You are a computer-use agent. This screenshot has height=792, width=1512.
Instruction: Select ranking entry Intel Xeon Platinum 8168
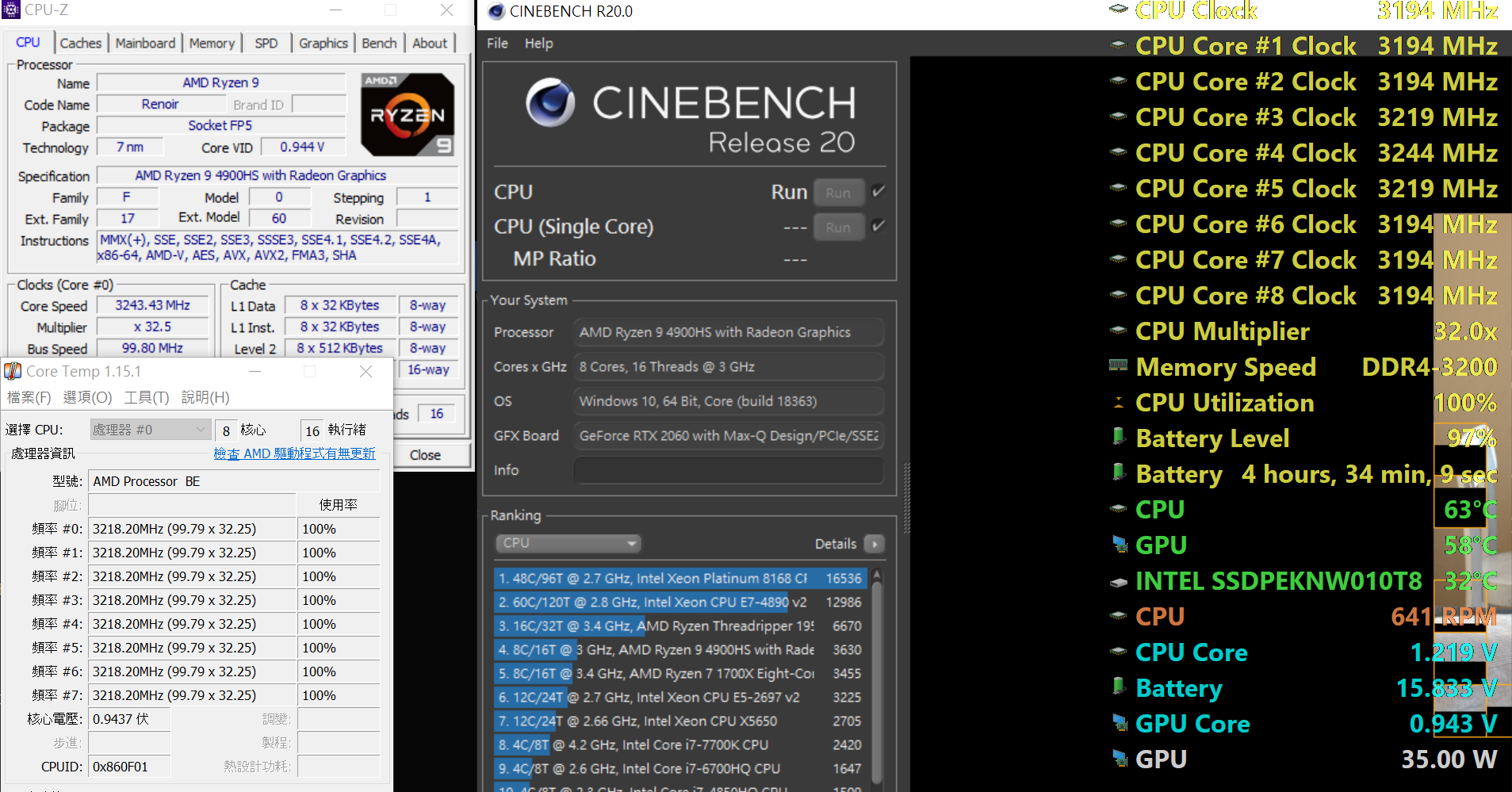pyautogui.click(x=679, y=578)
